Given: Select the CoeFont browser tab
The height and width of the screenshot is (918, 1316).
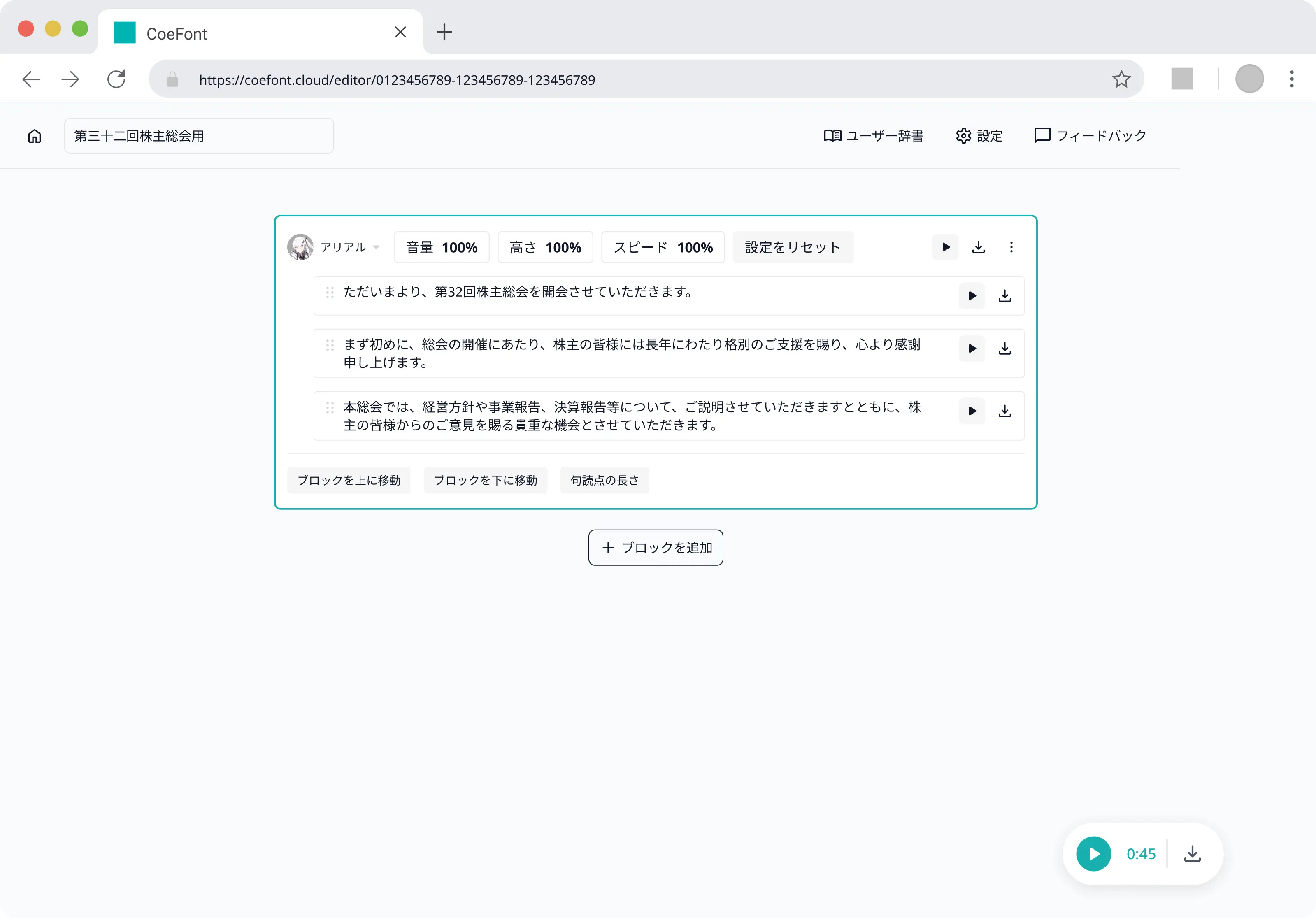Looking at the screenshot, I should coord(260,33).
